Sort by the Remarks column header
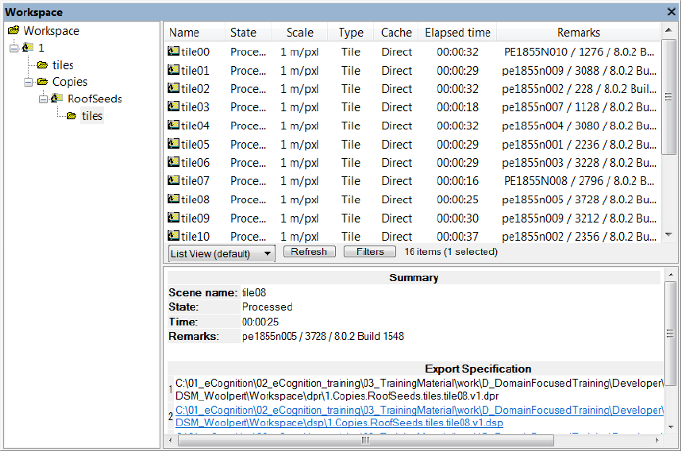The width and height of the screenshot is (681, 451). (578, 33)
